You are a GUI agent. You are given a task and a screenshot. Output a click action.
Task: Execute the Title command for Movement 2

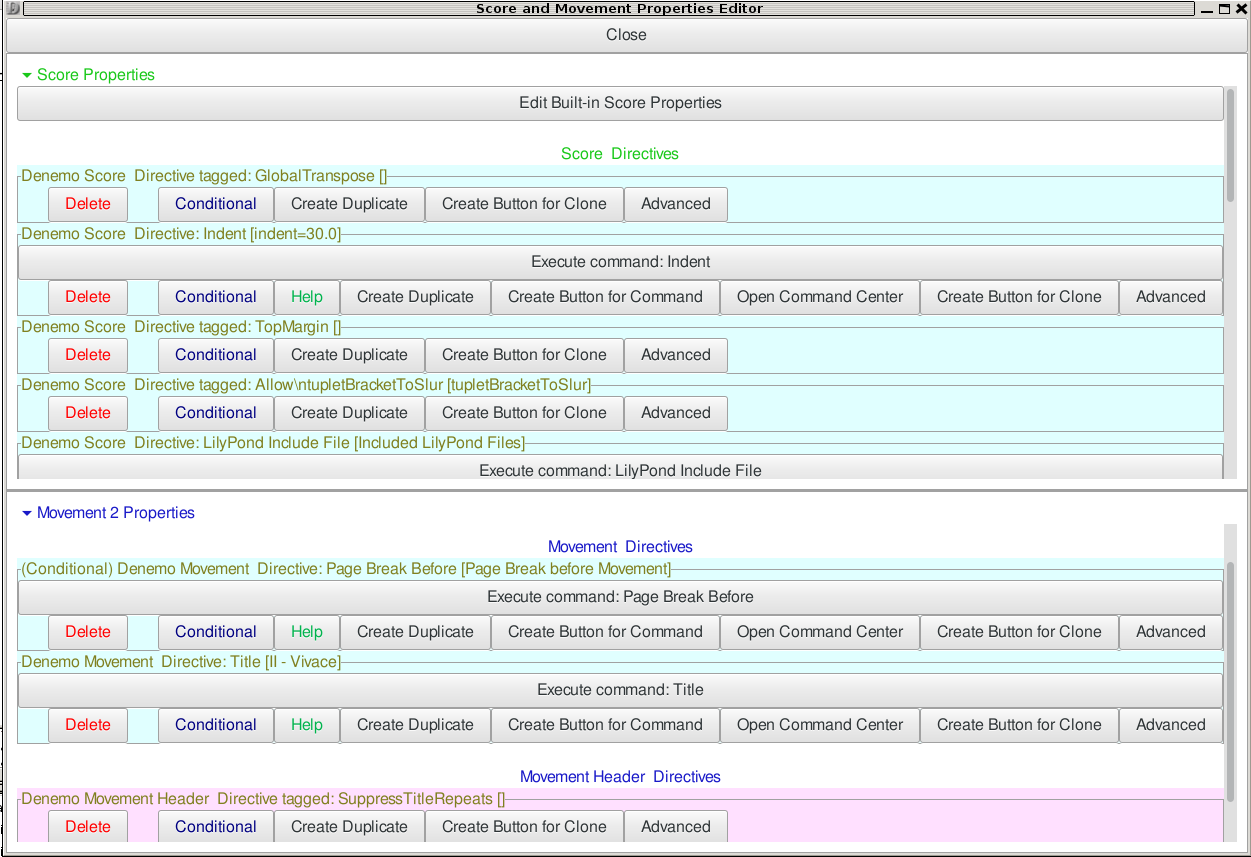[620, 689]
